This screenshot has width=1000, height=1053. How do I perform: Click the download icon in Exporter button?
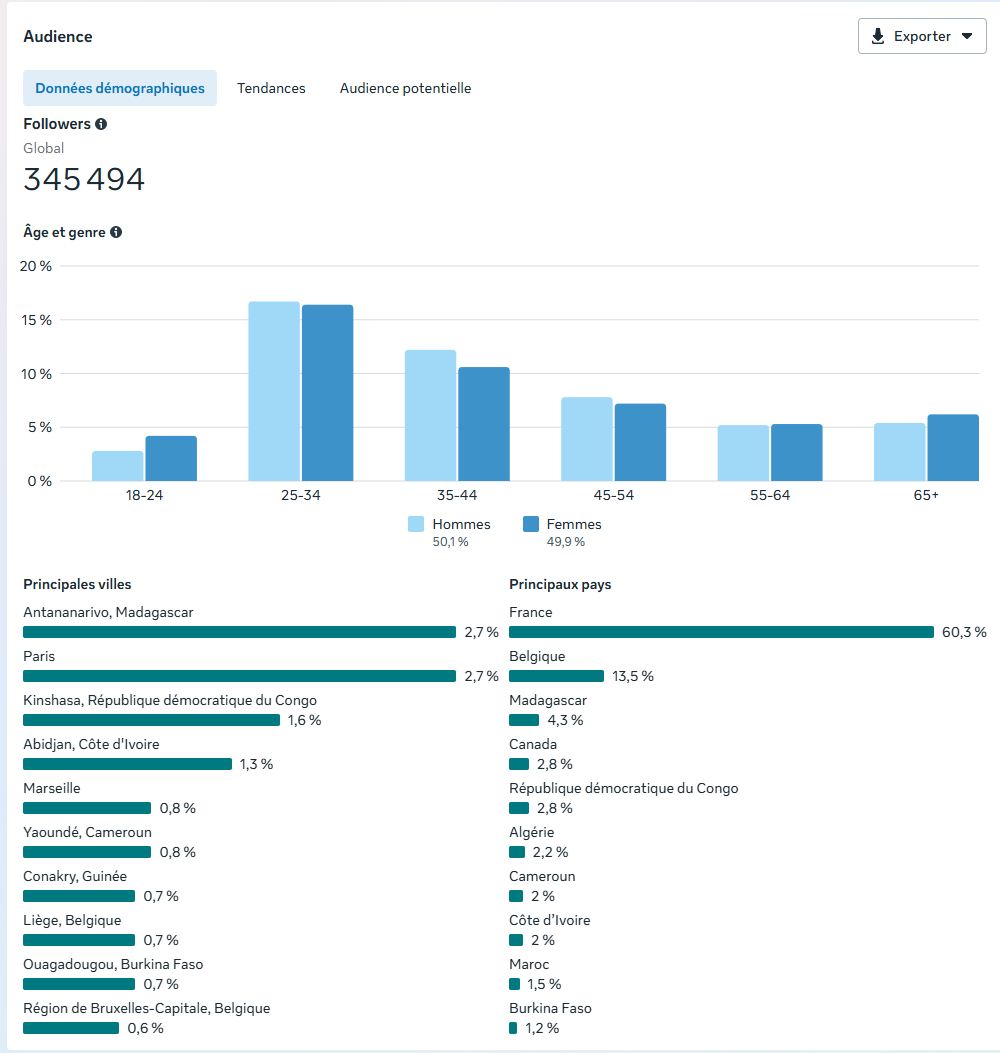[878, 36]
